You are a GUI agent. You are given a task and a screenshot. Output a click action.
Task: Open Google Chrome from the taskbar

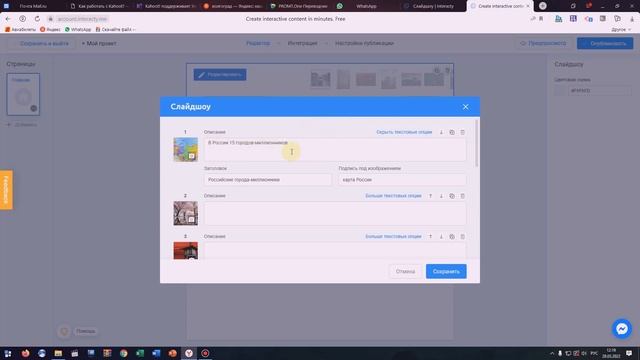[123, 353]
